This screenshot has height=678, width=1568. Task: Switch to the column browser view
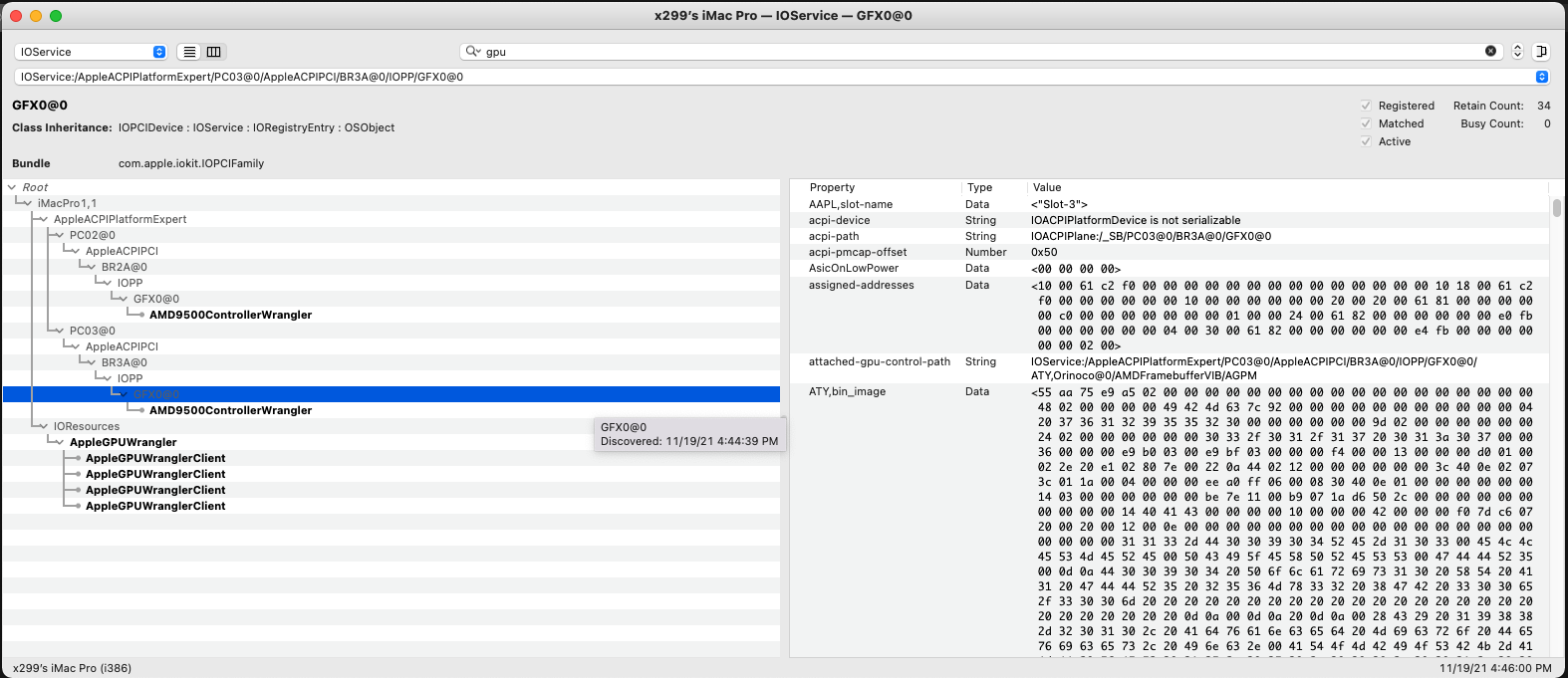point(214,52)
